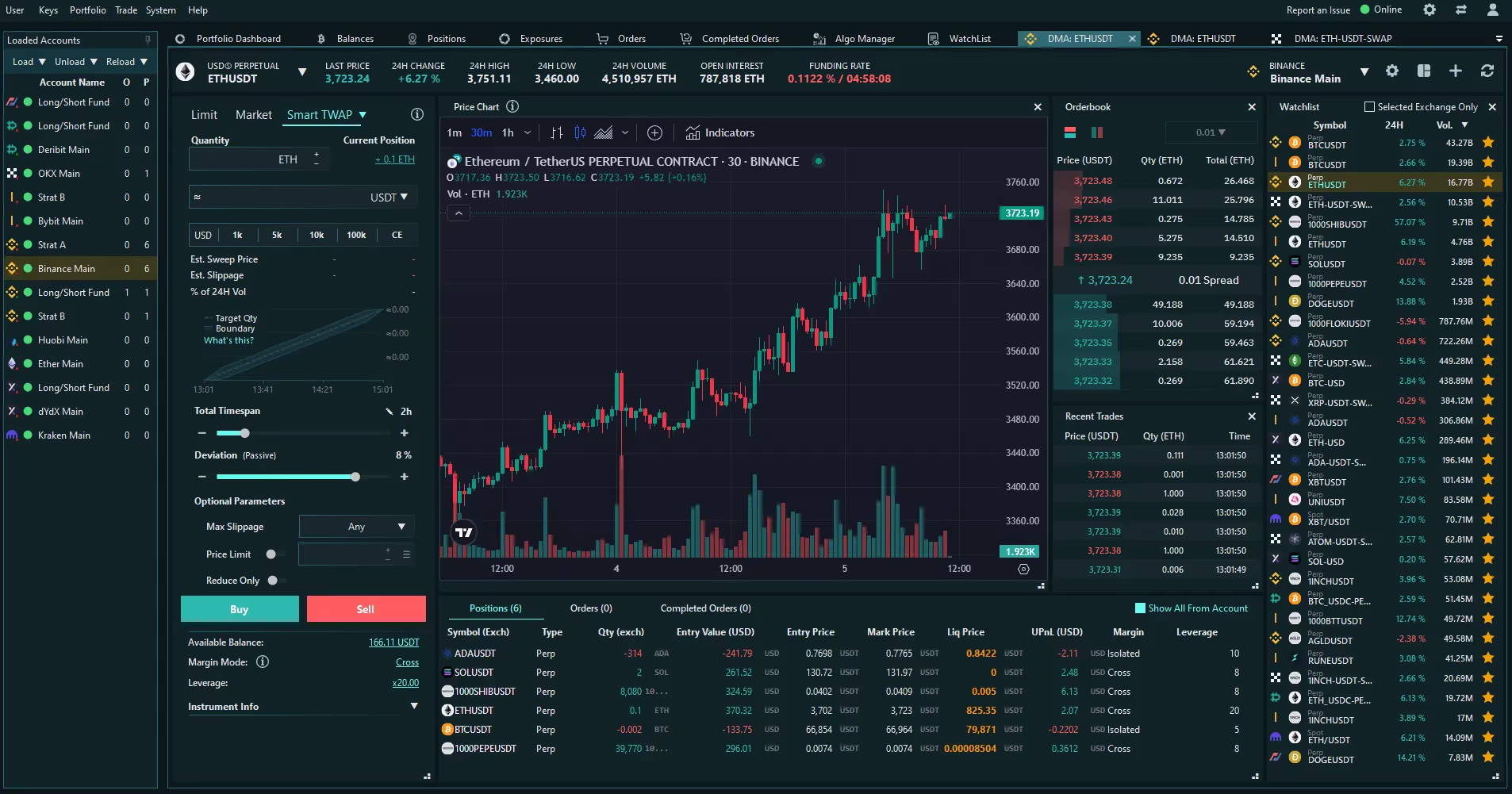Select 1m chart interval
Viewport: 1512px width, 794px height.
coord(454,132)
